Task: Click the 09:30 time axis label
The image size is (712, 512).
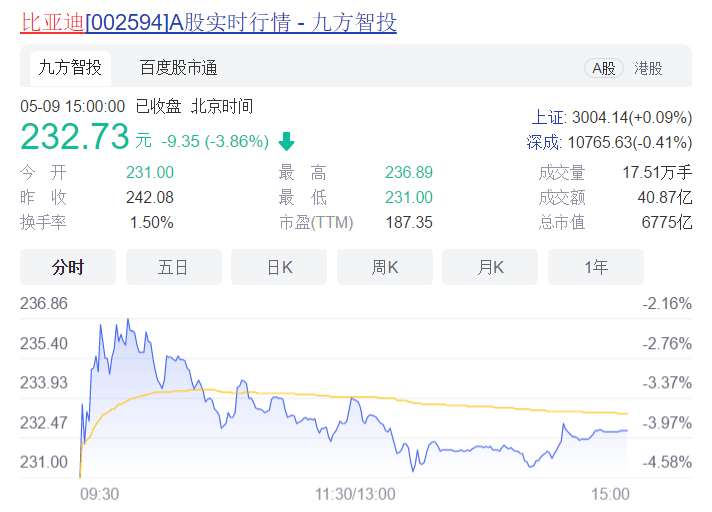Action: coord(99,494)
